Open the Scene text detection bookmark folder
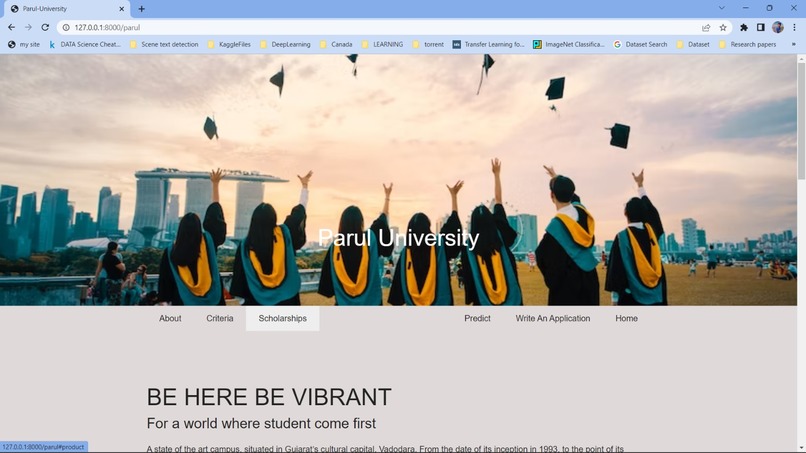806x453 pixels. (x=164, y=45)
